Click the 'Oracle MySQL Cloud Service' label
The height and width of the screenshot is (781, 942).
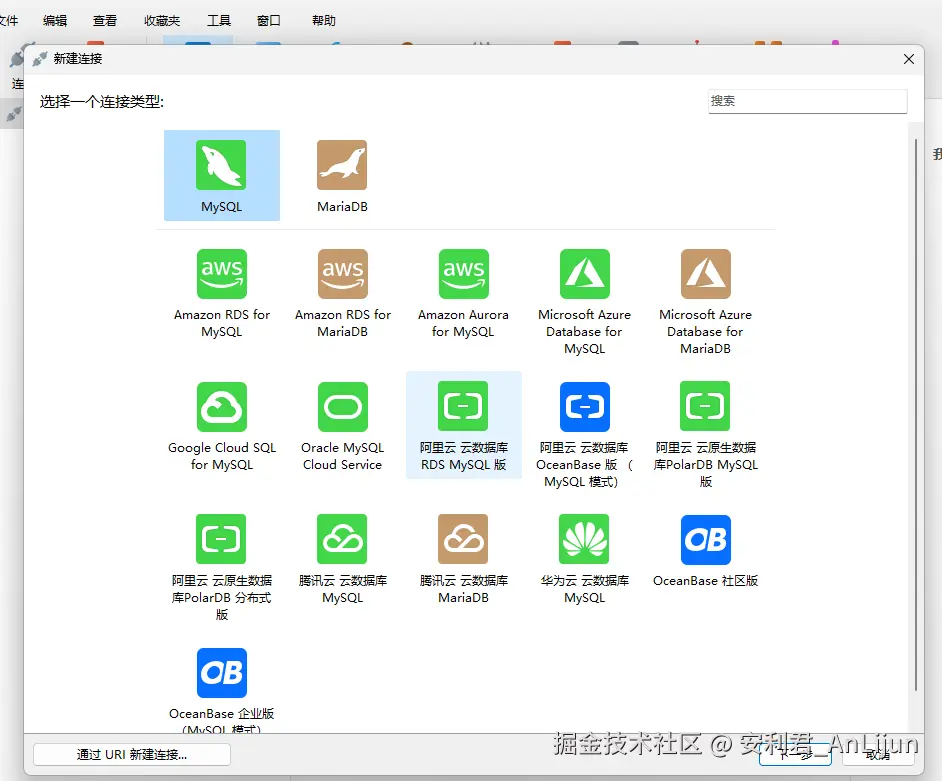[342, 456]
